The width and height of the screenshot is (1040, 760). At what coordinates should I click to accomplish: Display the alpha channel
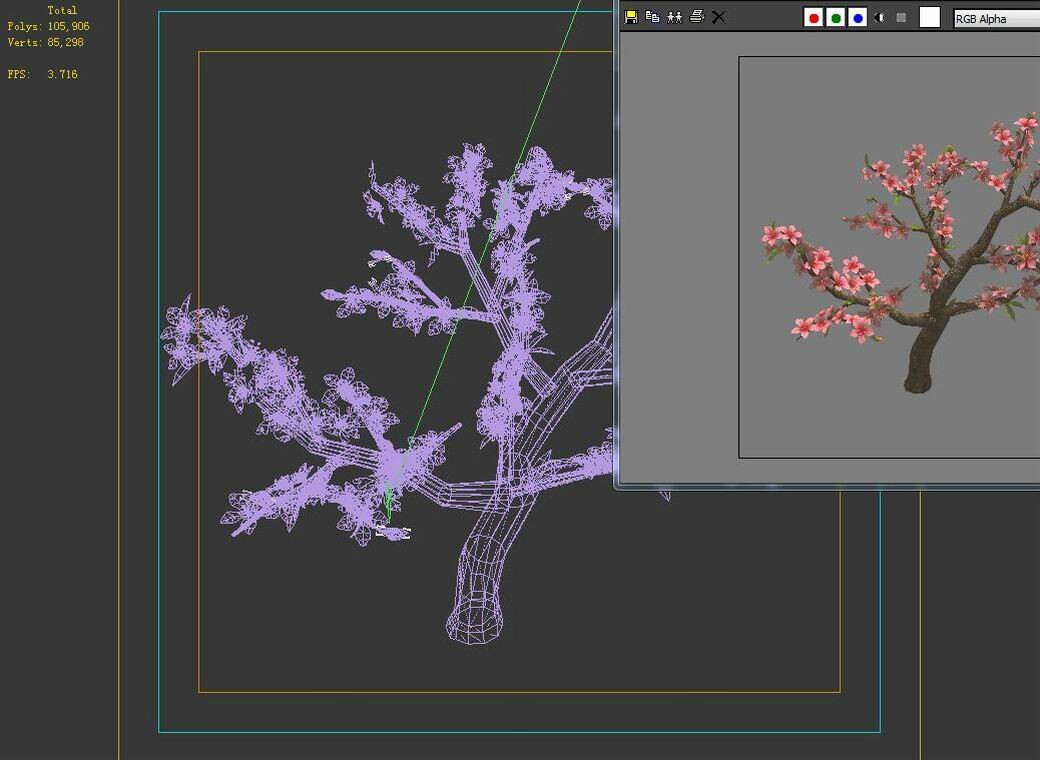878,17
